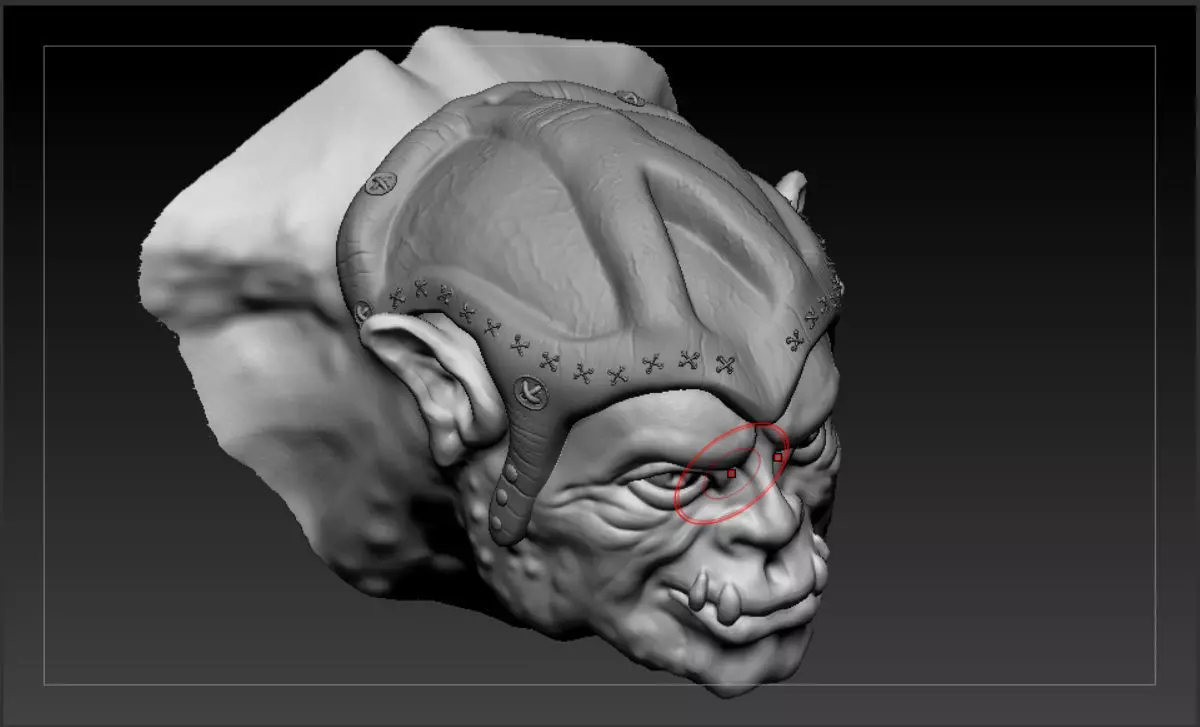Click the left red brush cursor center dot

tap(732, 472)
